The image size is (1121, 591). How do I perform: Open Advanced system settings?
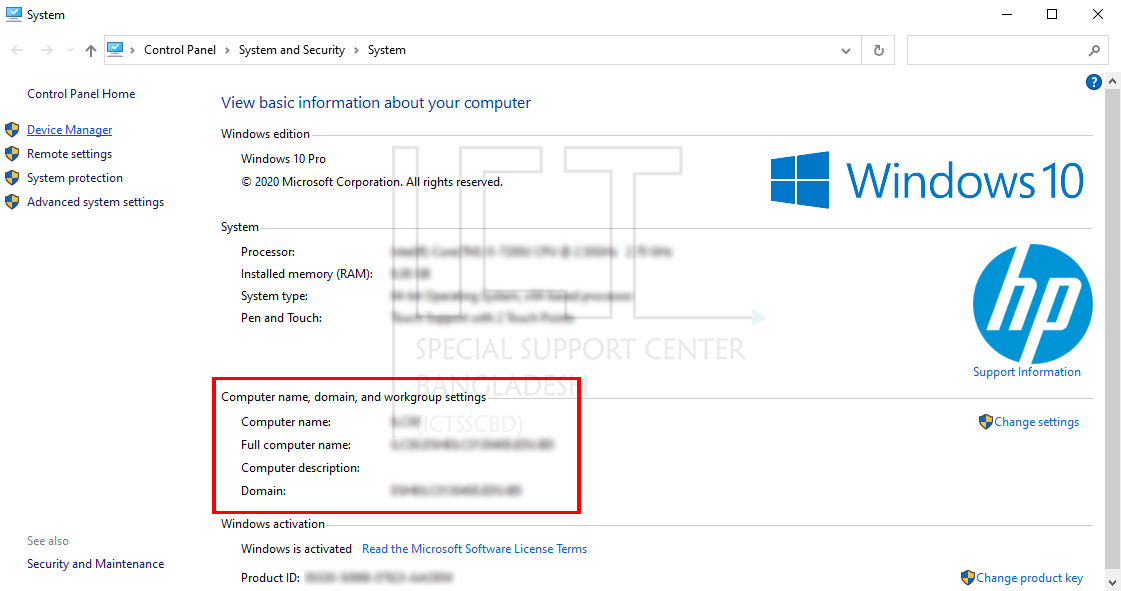click(x=96, y=202)
